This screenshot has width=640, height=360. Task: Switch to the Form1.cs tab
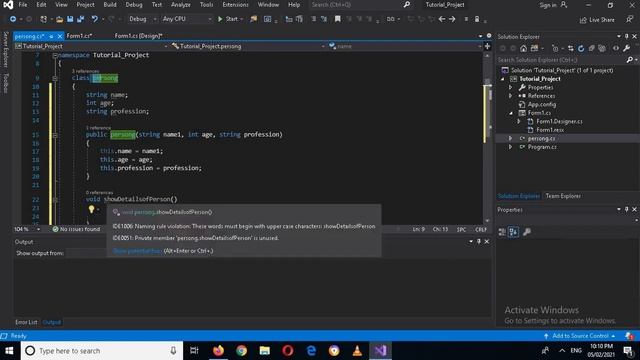click(x=79, y=36)
